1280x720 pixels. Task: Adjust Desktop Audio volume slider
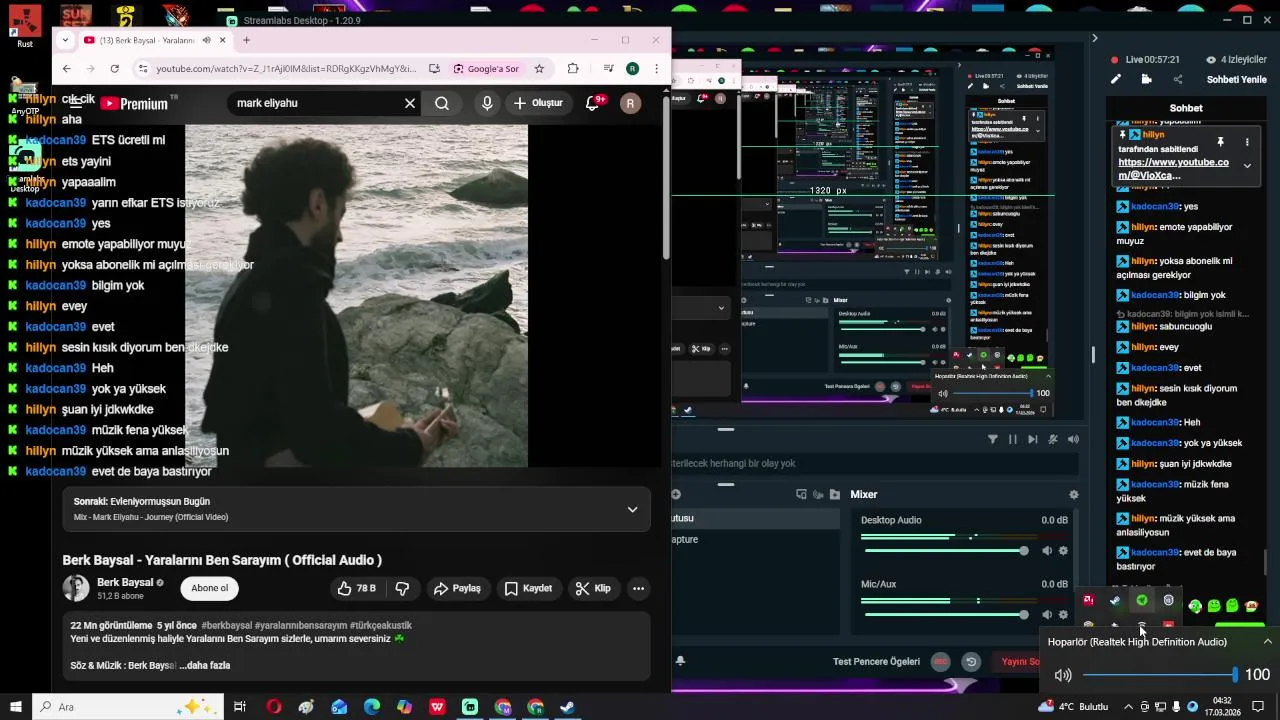tap(944, 551)
